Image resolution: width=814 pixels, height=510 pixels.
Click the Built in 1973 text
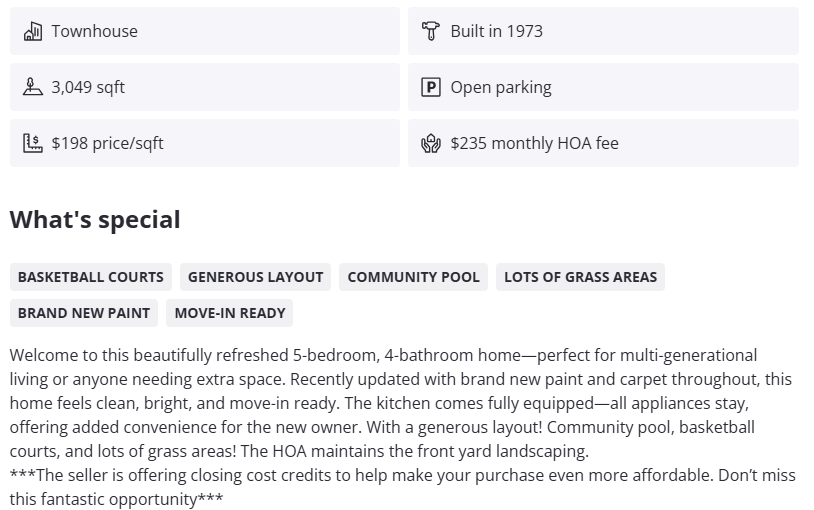[x=496, y=31]
